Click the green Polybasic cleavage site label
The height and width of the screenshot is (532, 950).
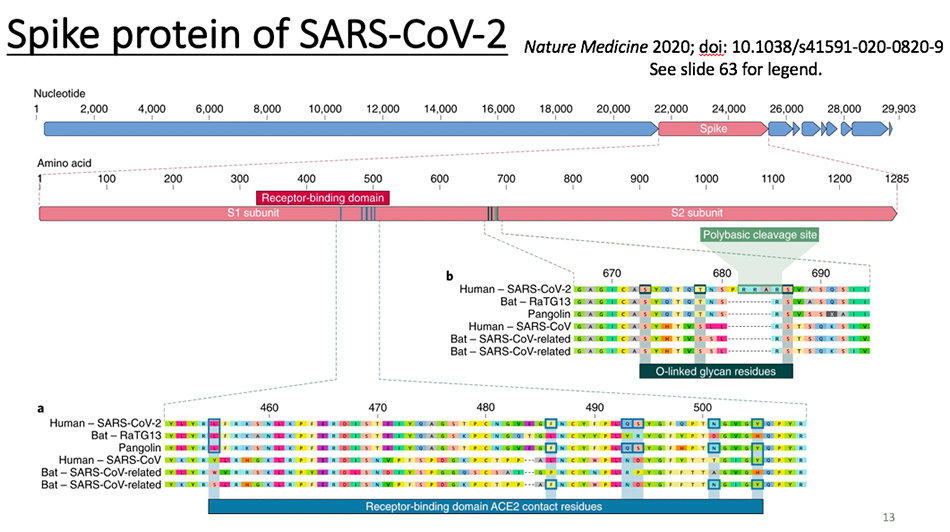[760, 234]
